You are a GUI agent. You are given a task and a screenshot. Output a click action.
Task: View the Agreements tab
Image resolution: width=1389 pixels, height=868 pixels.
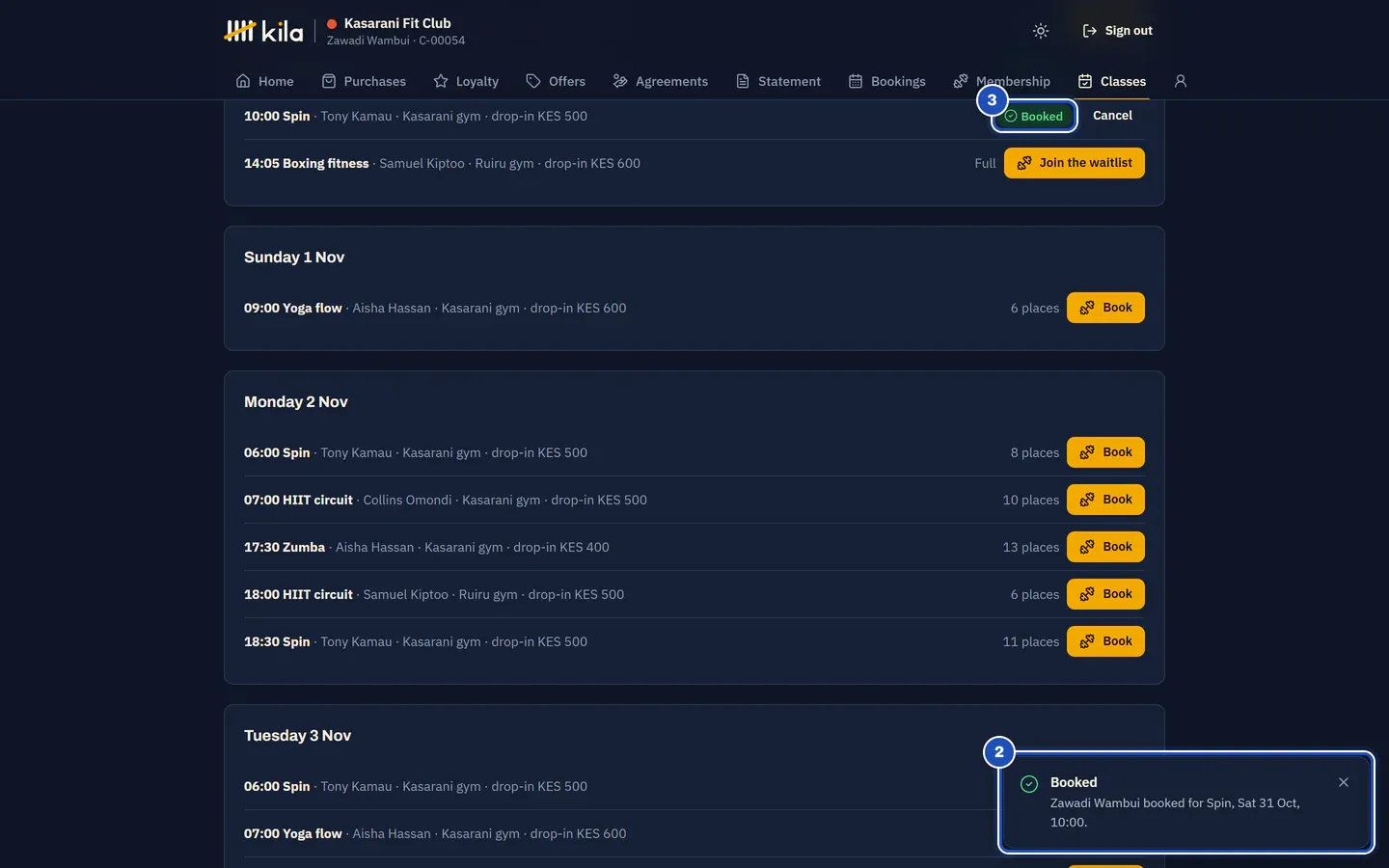pos(661,81)
